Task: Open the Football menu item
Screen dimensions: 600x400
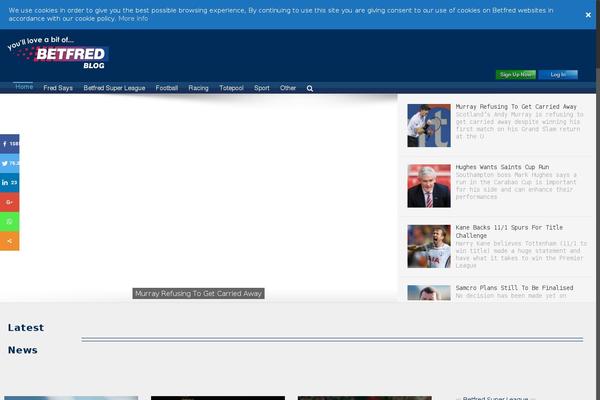Action: click(166, 88)
